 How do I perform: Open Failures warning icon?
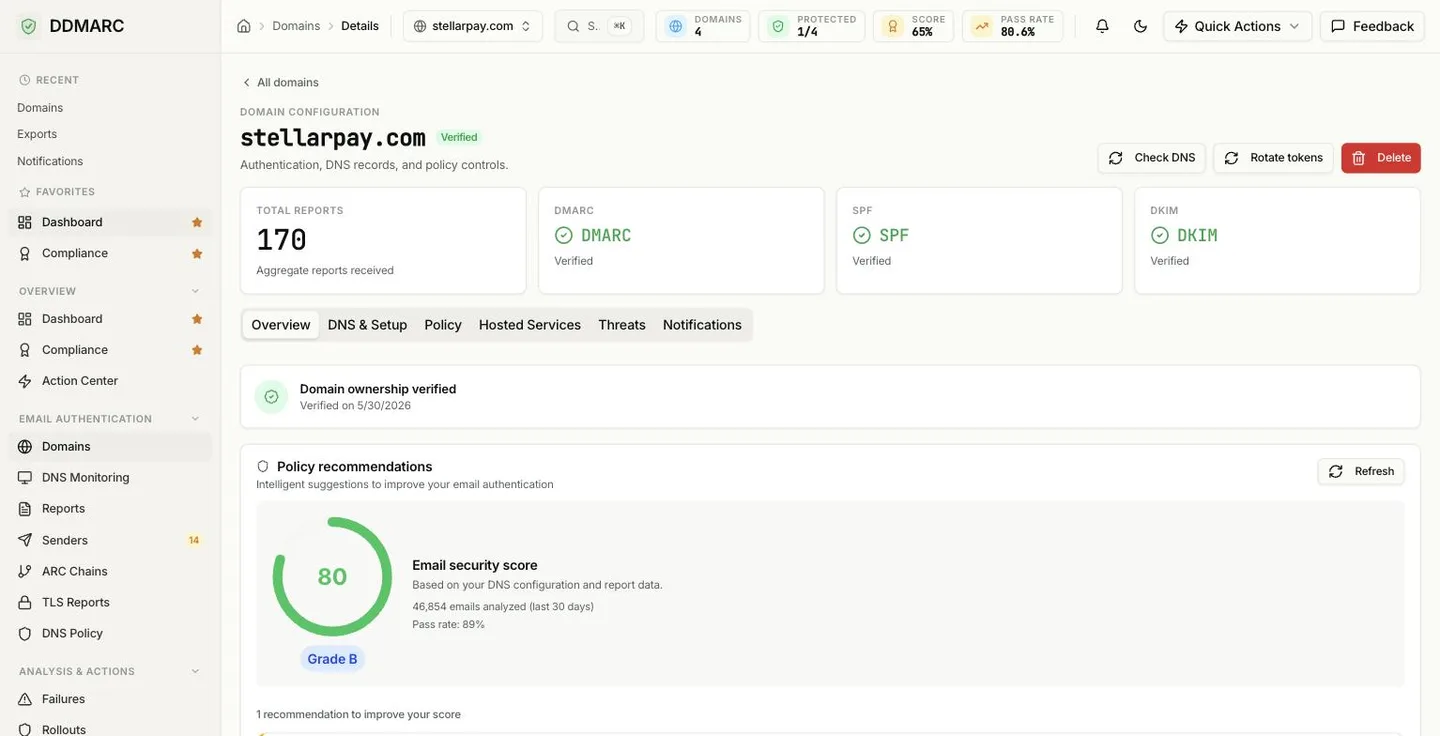[x=25, y=699]
